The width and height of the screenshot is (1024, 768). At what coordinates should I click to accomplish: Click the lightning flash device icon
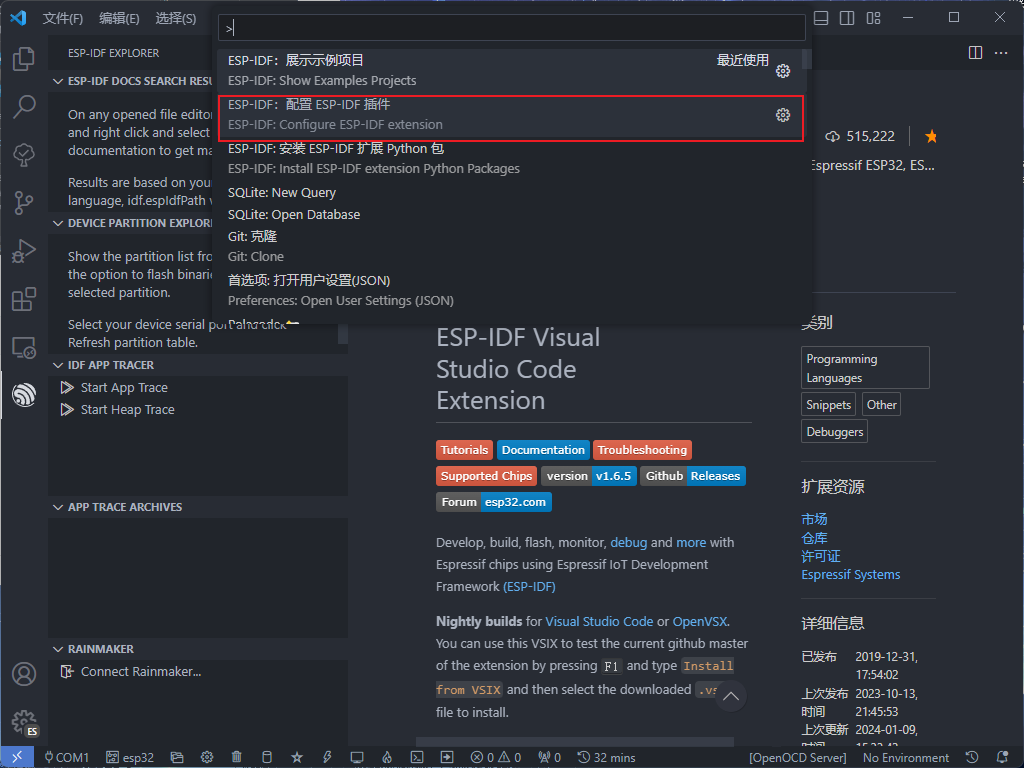pos(327,758)
